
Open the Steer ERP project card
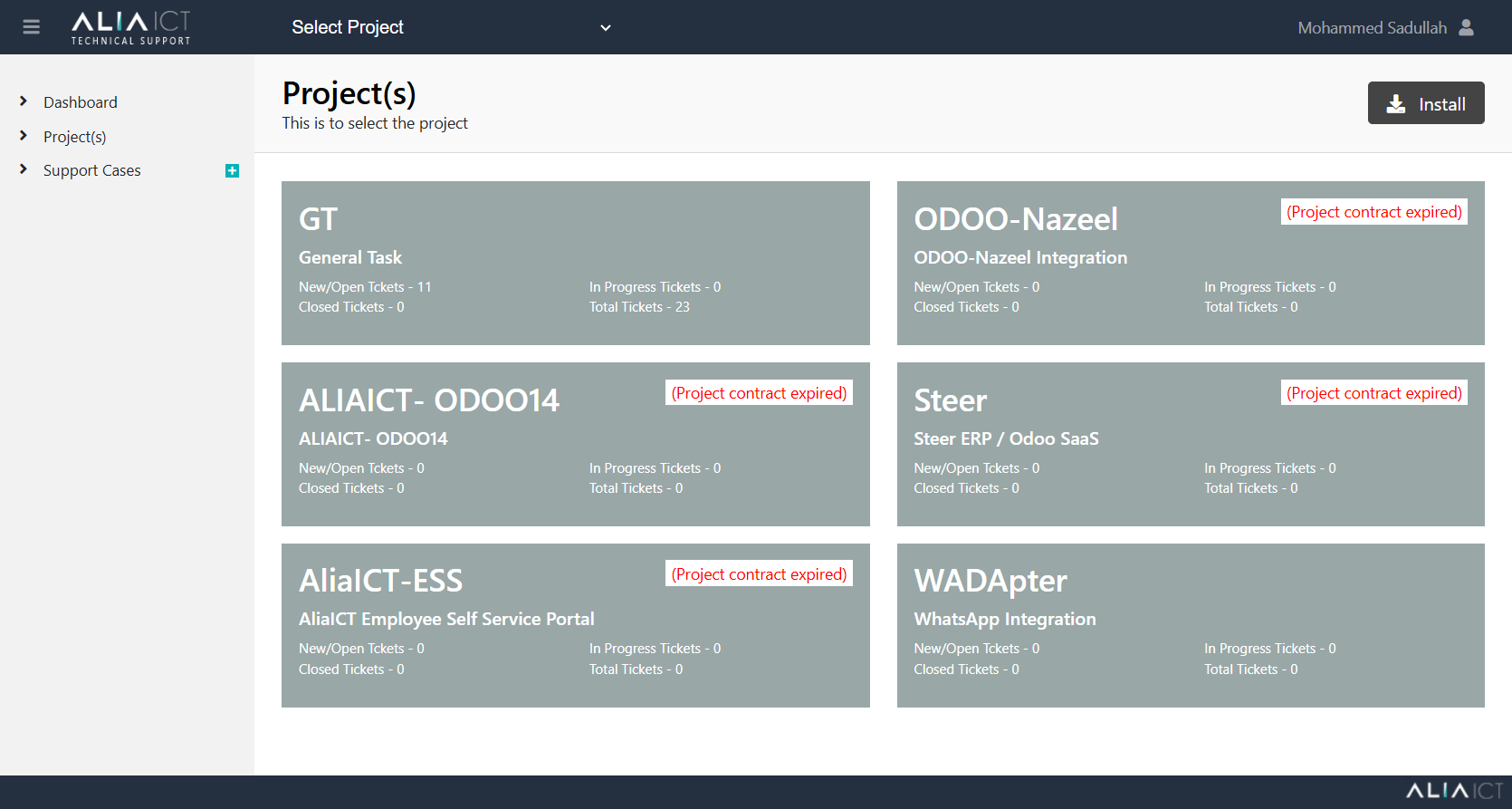coord(1190,444)
